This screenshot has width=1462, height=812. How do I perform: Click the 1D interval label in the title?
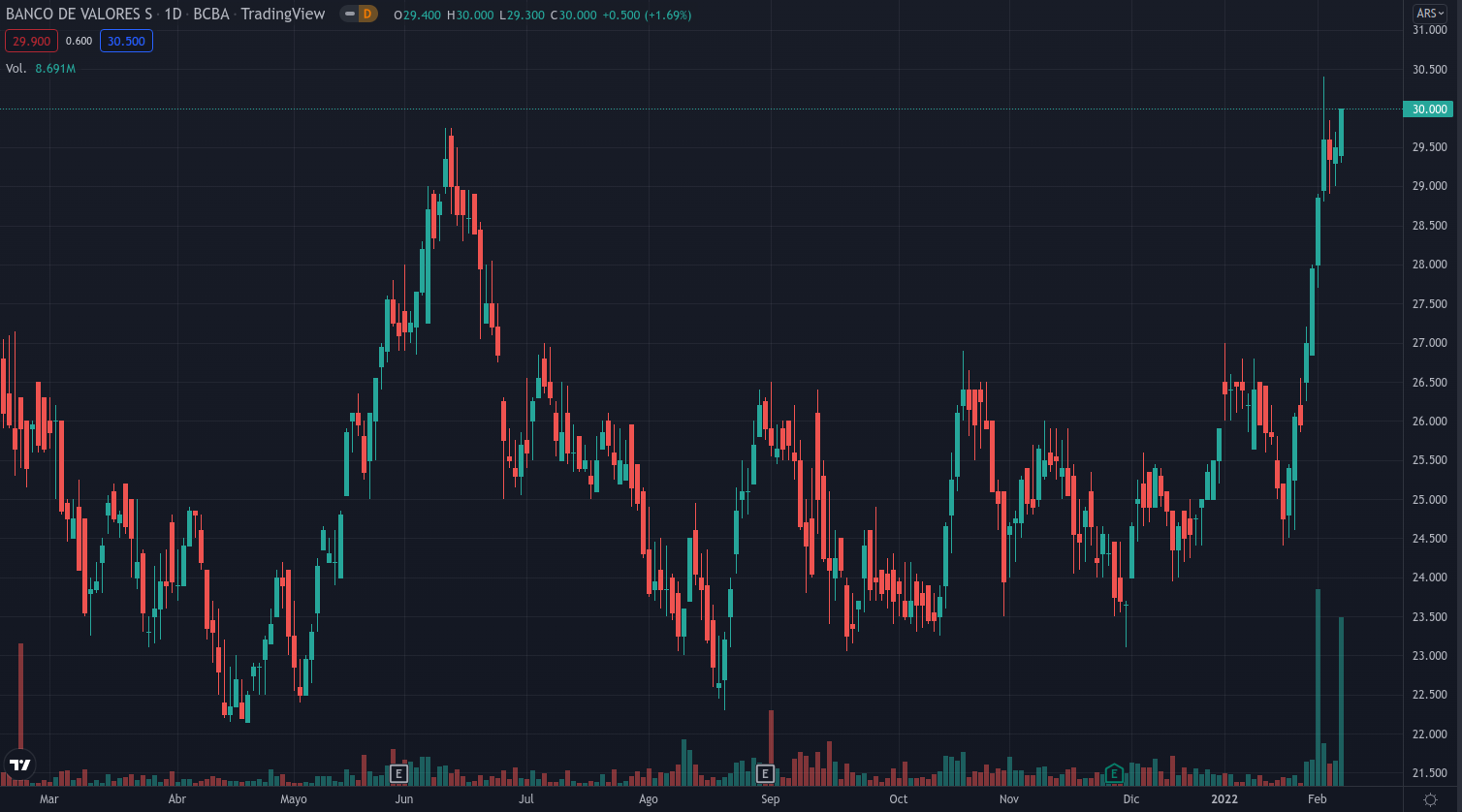pyautogui.click(x=173, y=14)
